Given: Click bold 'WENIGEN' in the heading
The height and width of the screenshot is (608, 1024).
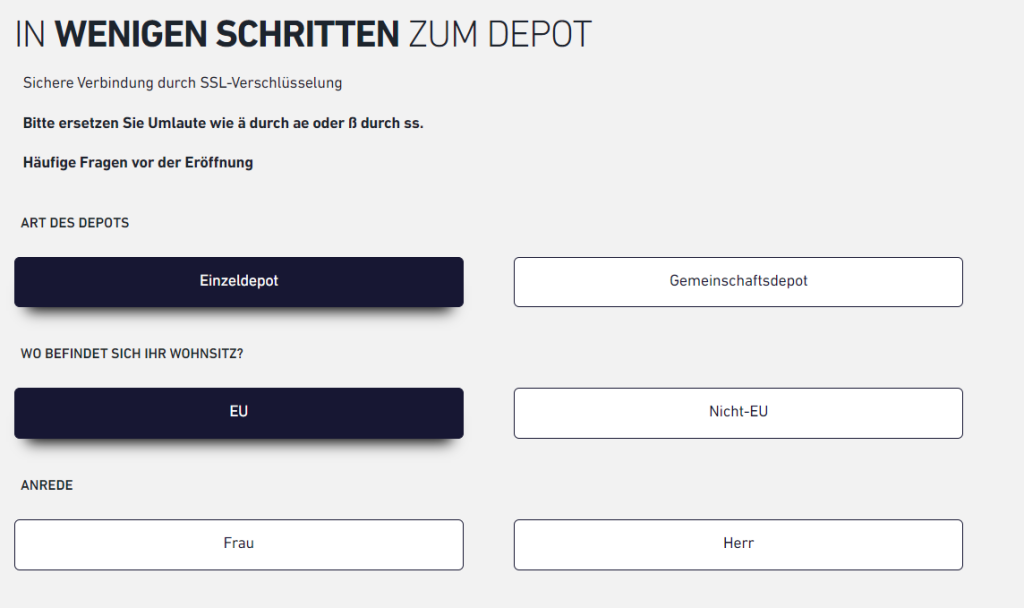Looking at the screenshot, I should click(128, 35).
